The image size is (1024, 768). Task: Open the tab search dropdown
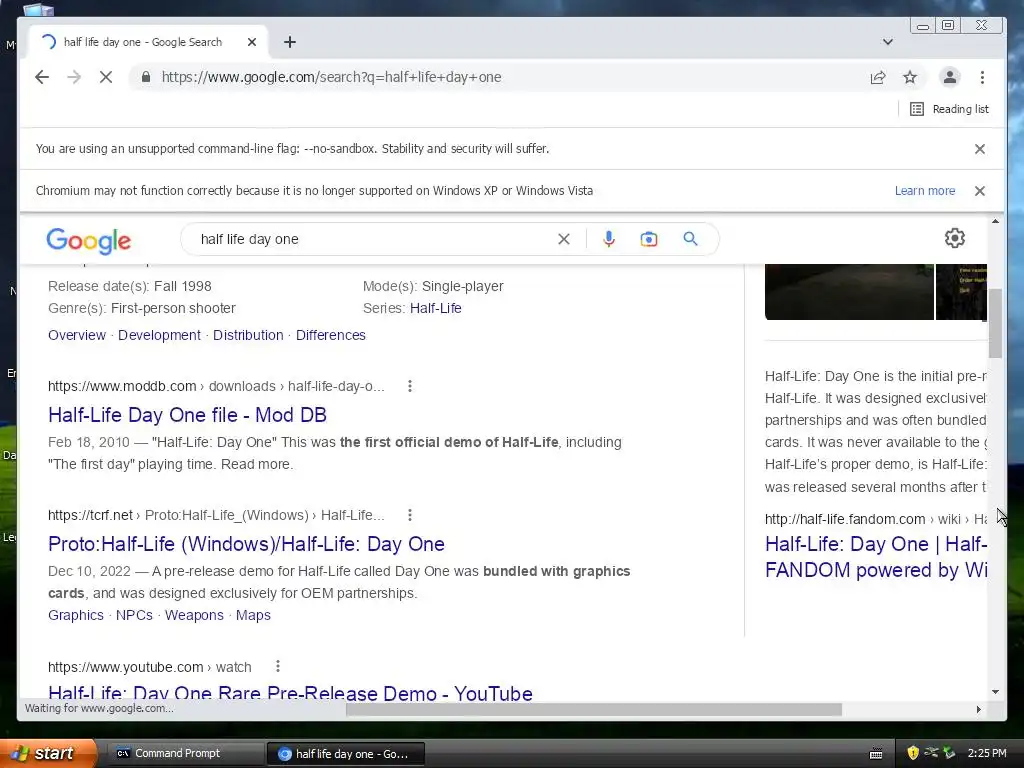(x=888, y=42)
